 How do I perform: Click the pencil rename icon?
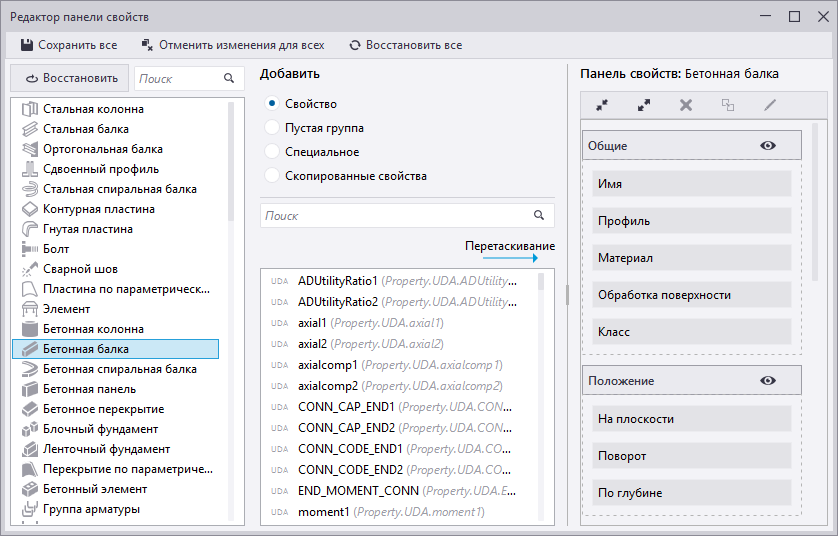tap(770, 105)
